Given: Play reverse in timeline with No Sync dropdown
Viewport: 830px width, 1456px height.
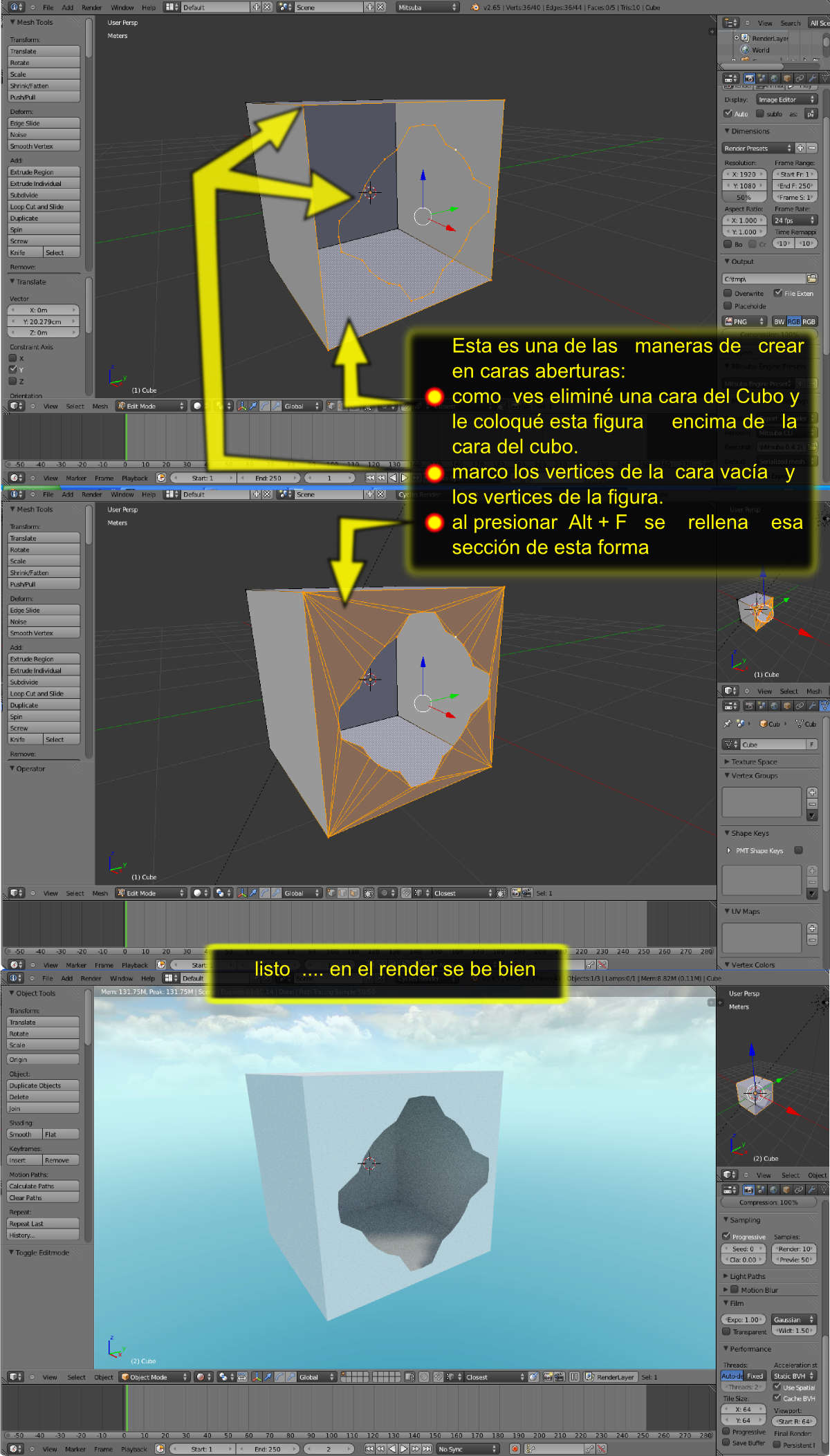Looking at the screenshot, I should pos(392,1448).
